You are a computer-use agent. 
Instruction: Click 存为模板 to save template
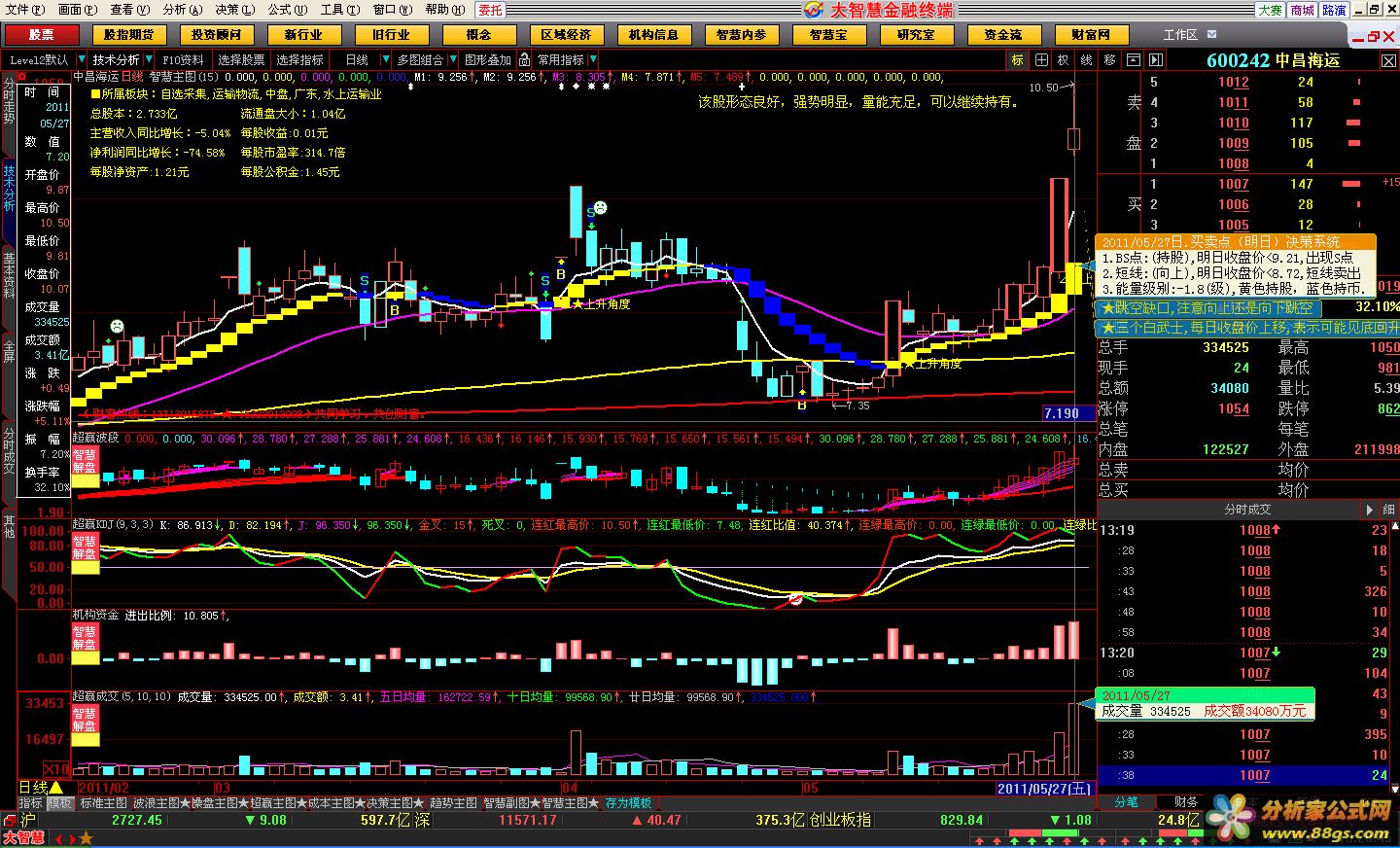click(628, 803)
